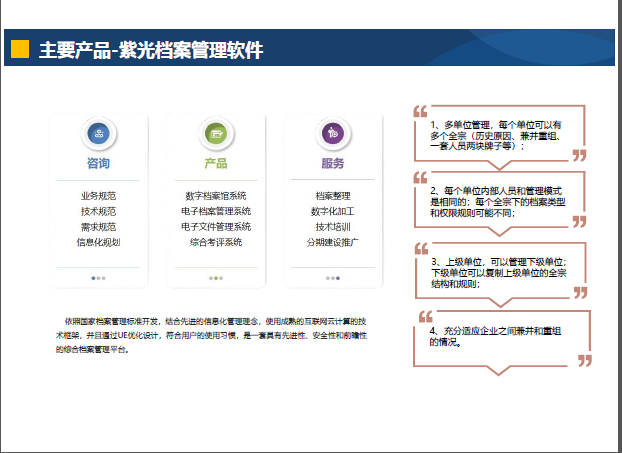The height and width of the screenshot is (453, 622).
Task: Click the 电子文件管理系统 item
Action: (x=216, y=226)
